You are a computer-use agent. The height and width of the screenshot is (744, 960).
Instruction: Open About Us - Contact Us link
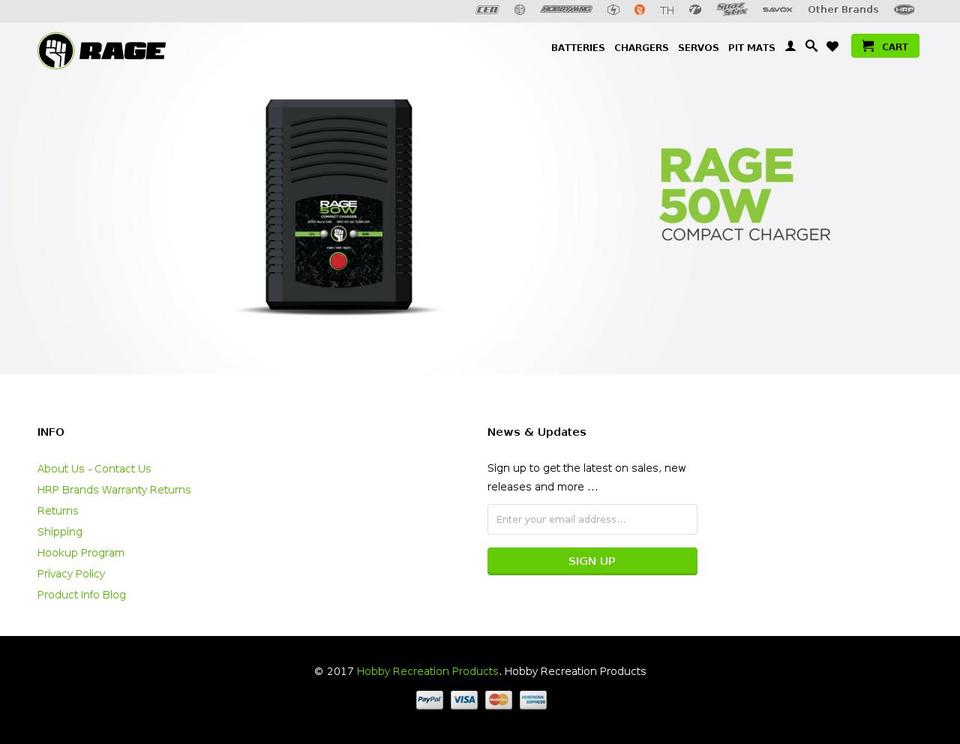94,468
